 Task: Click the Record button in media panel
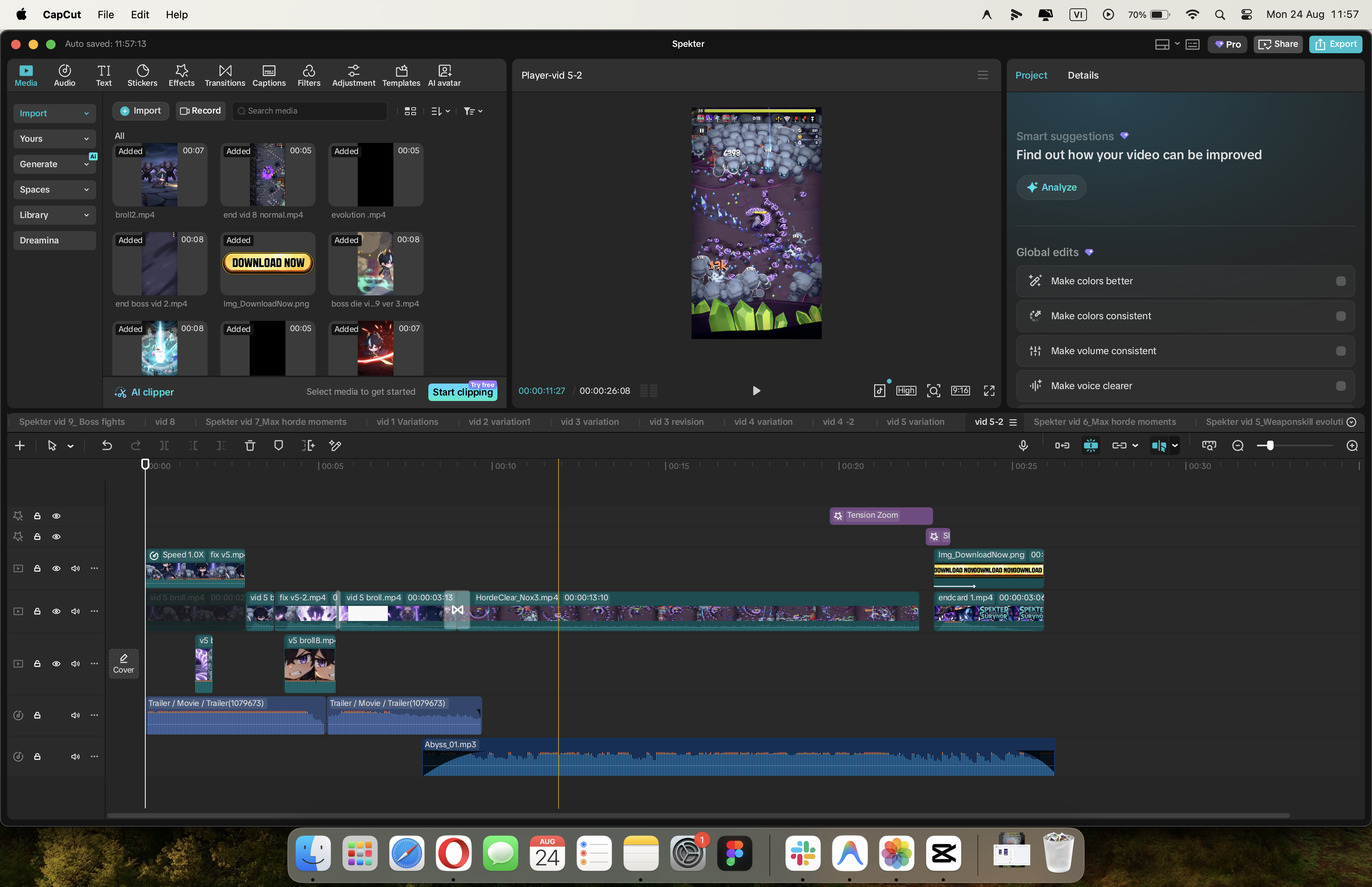point(200,111)
